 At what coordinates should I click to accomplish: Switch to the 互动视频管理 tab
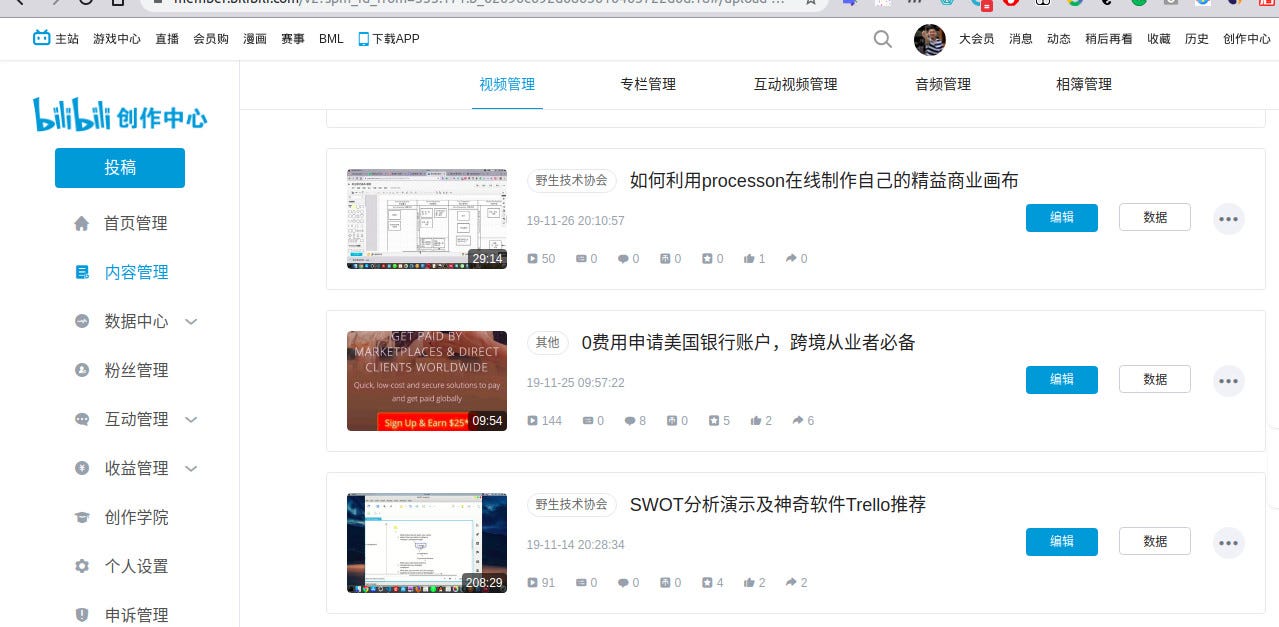795,84
